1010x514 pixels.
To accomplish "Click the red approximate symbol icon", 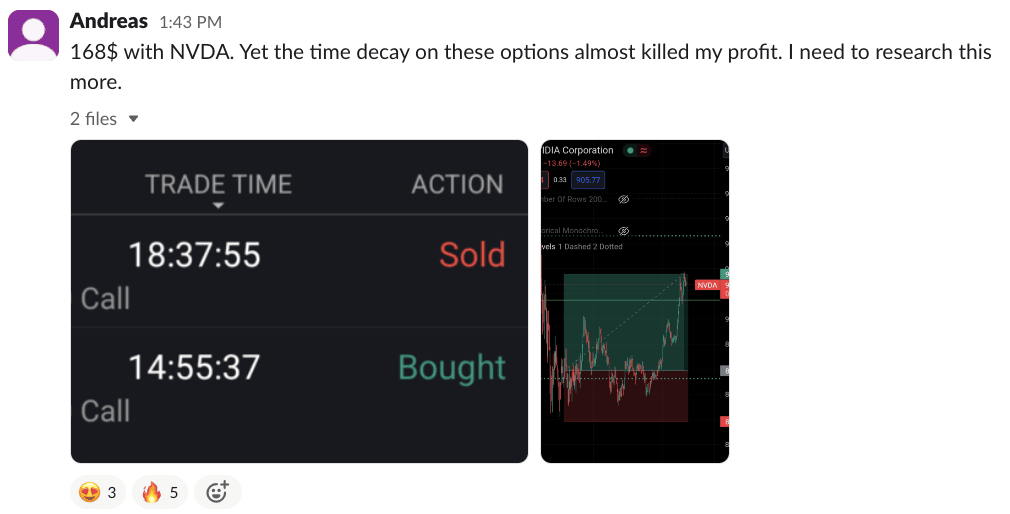I will click(645, 151).
